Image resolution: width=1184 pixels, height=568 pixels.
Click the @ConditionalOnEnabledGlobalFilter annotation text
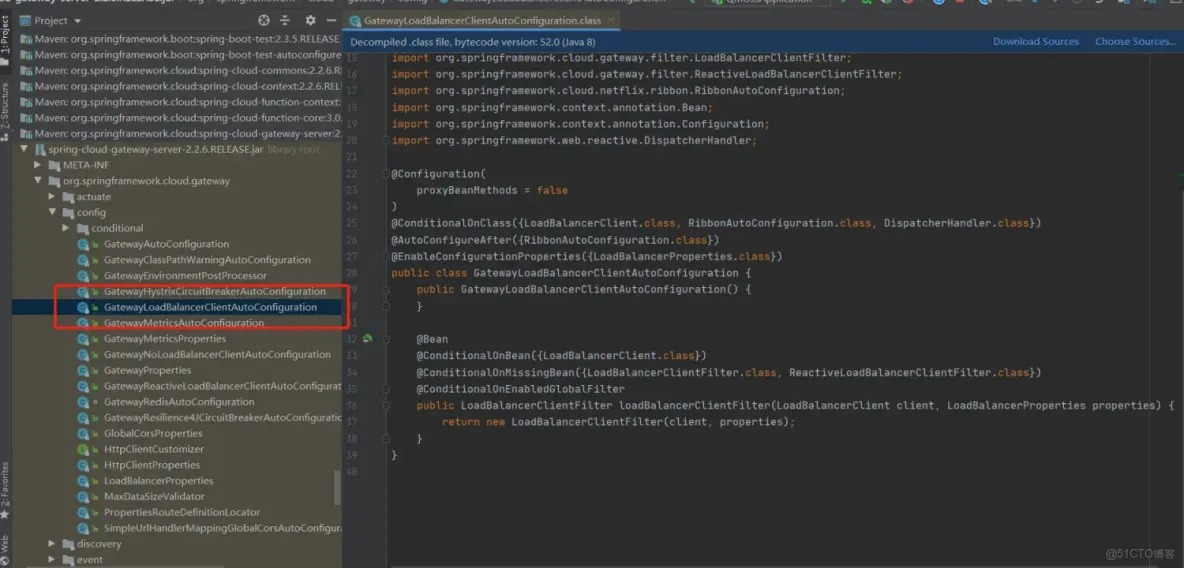click(520, 389)
